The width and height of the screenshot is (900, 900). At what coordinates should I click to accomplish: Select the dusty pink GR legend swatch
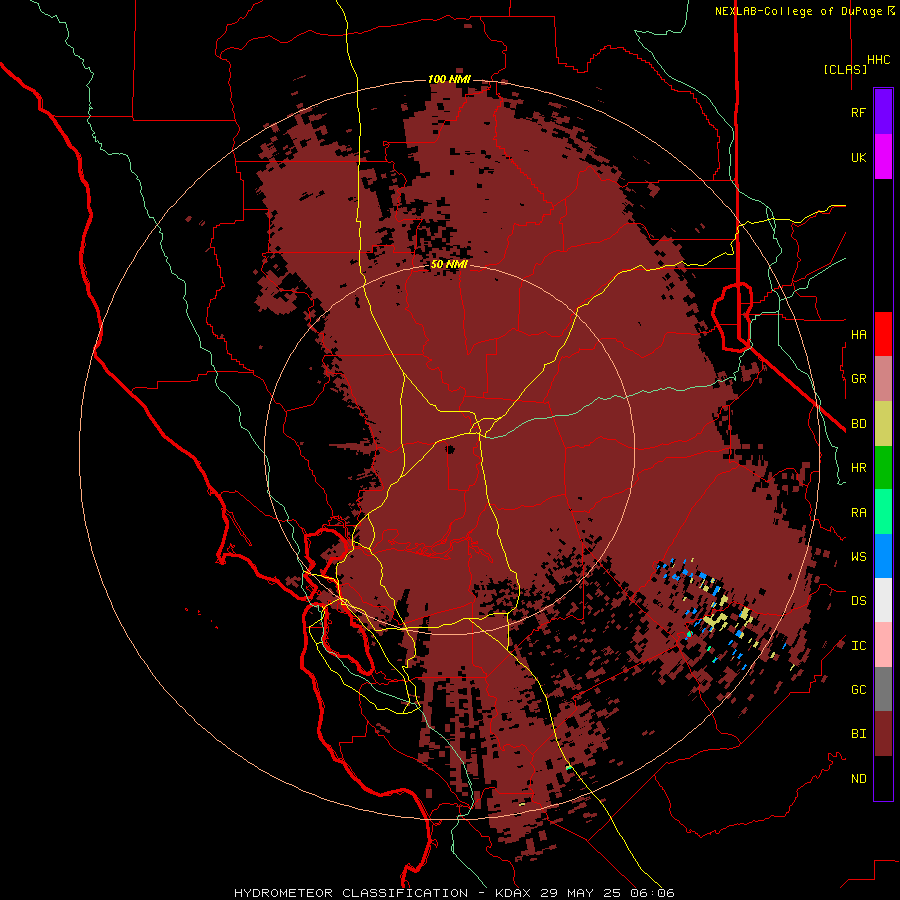coord(883,379)
